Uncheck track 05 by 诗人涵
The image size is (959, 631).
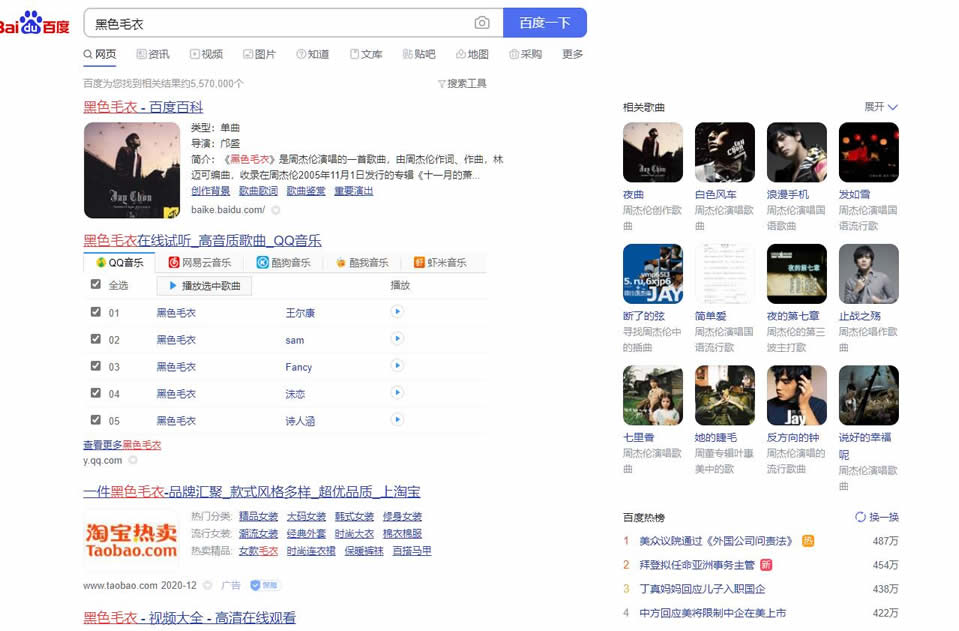[x=94, y=420]
